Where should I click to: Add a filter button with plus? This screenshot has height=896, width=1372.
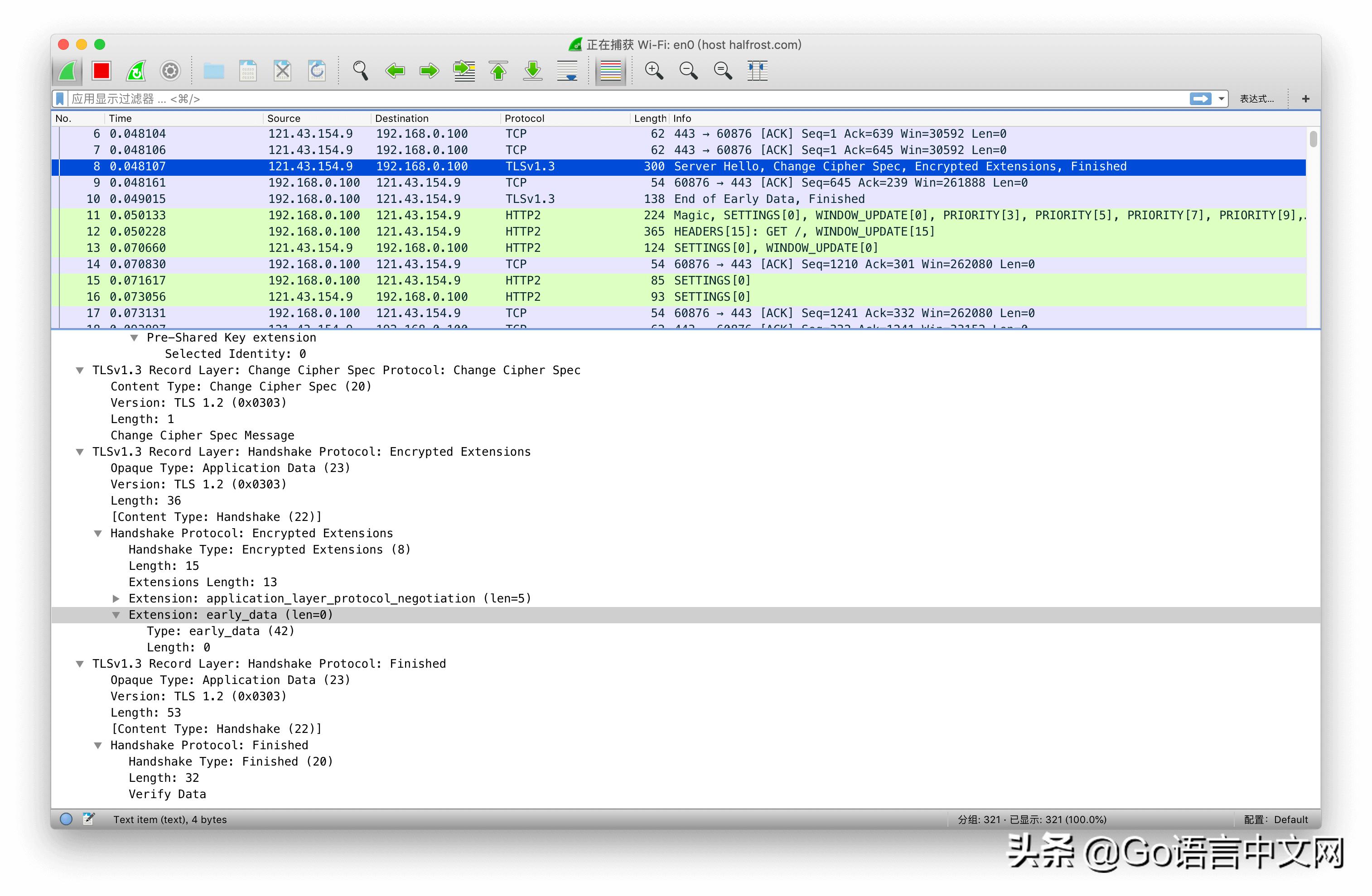1306,99
